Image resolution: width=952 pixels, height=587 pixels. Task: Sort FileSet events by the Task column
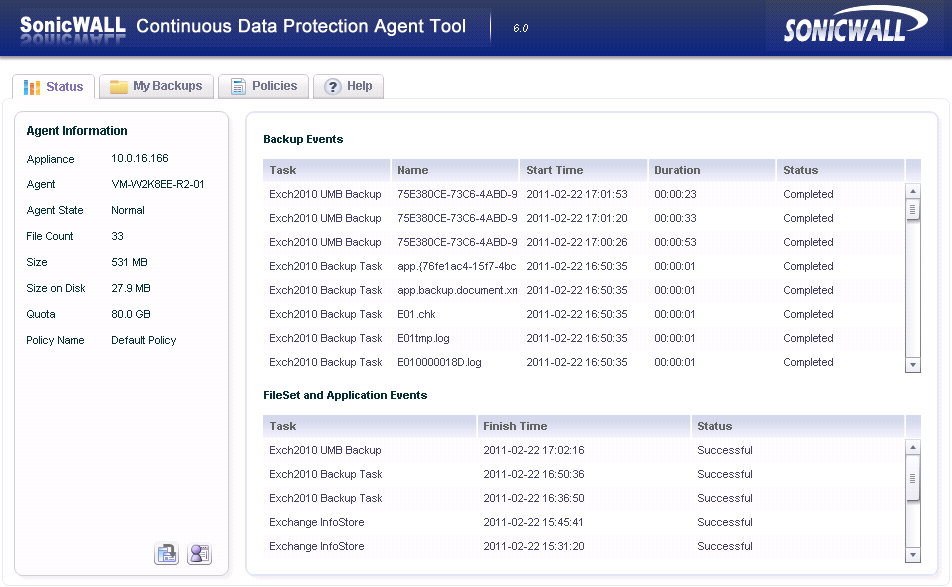pyautogui.click(x=370, y=427)
